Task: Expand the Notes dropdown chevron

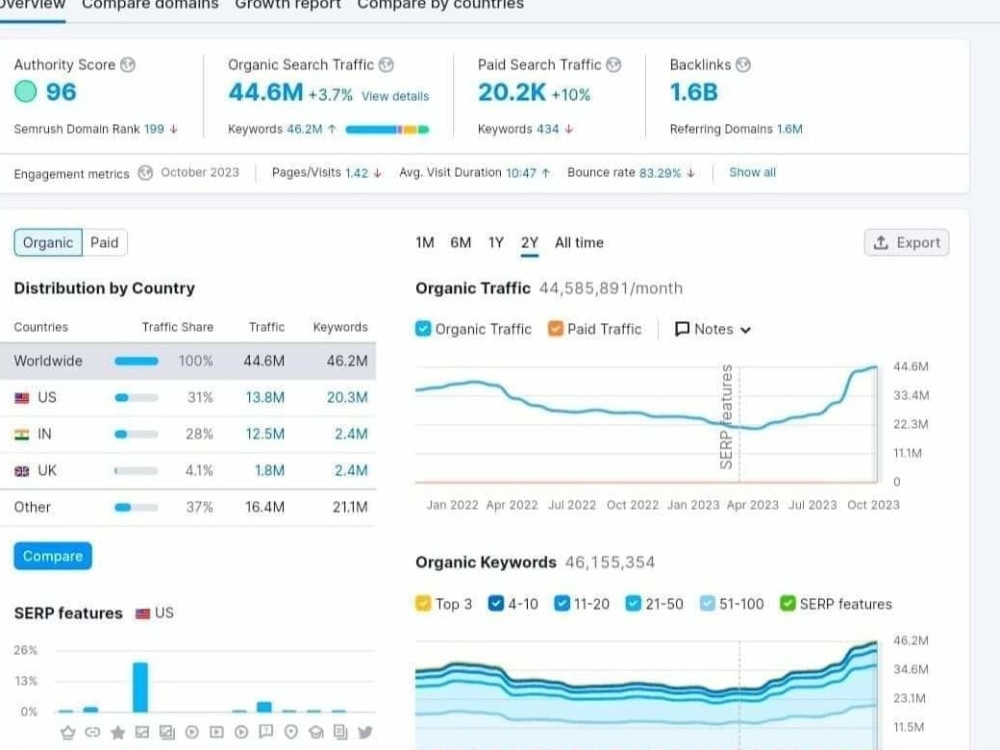Action: coord(746,330)
